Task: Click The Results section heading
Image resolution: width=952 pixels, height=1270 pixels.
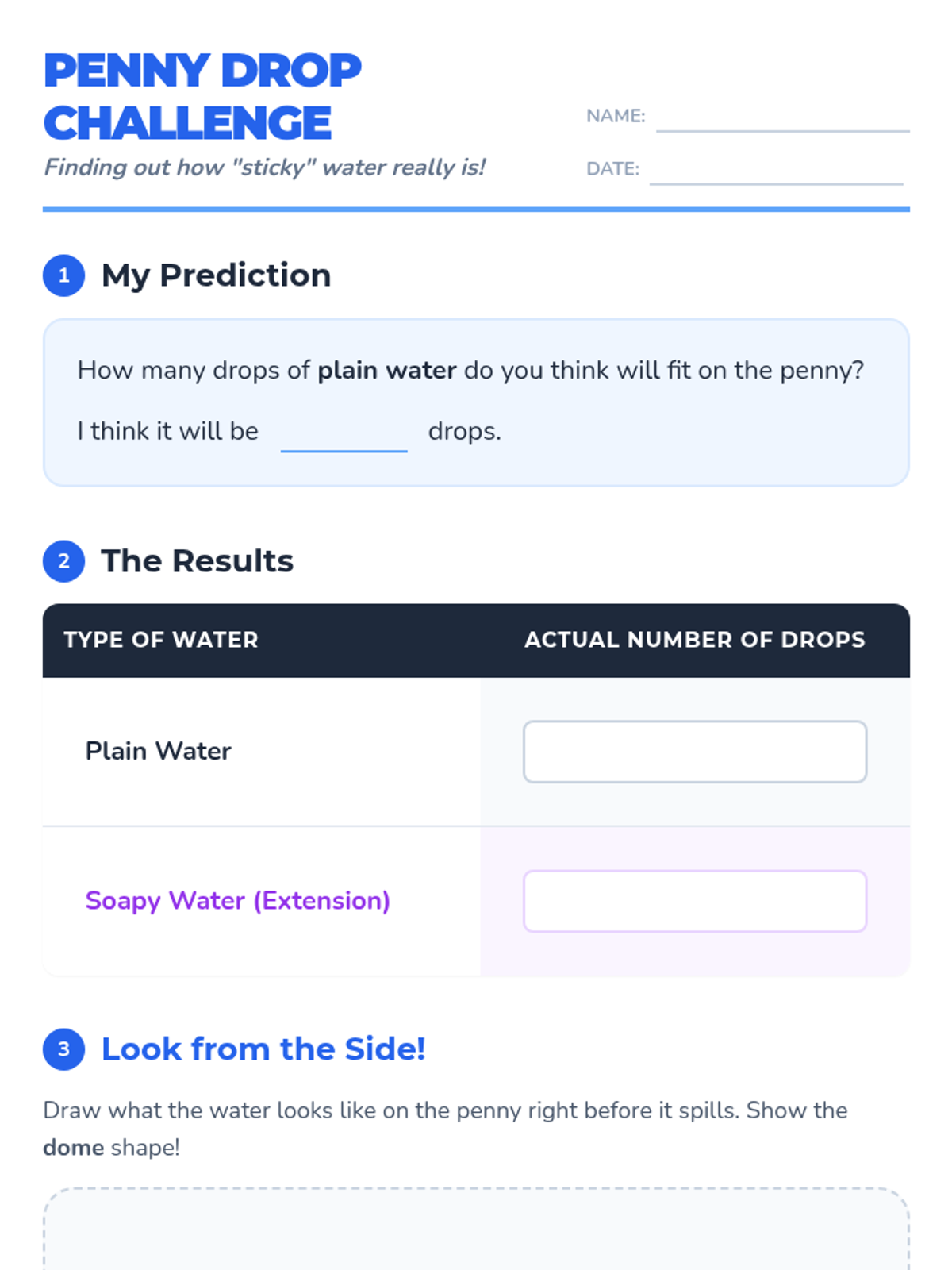Action: pyautogui.click(x=197, y=561)
